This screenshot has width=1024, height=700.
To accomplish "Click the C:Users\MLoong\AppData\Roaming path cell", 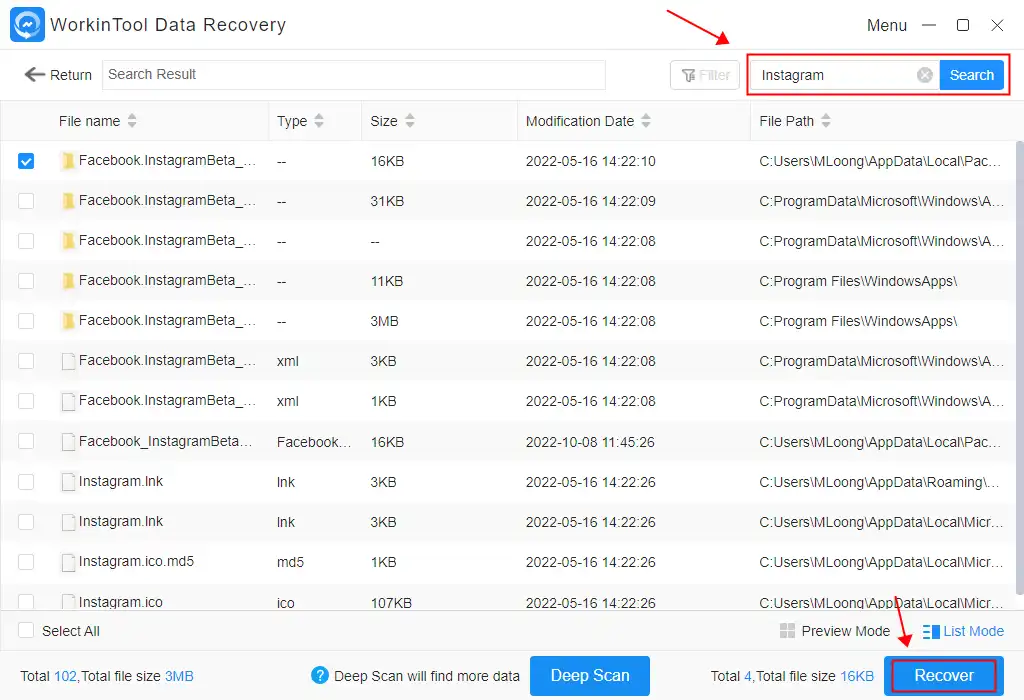I will (879, 483).
